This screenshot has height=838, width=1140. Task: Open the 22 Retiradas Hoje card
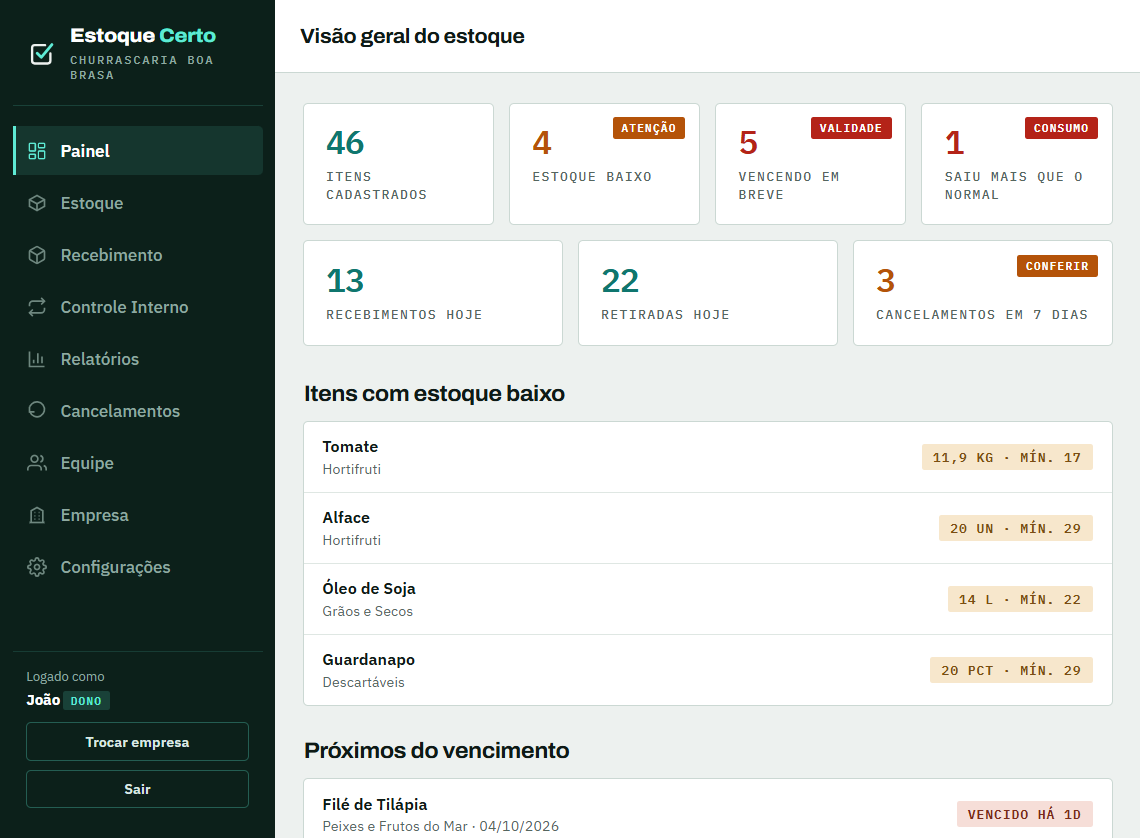click(708, 293)
